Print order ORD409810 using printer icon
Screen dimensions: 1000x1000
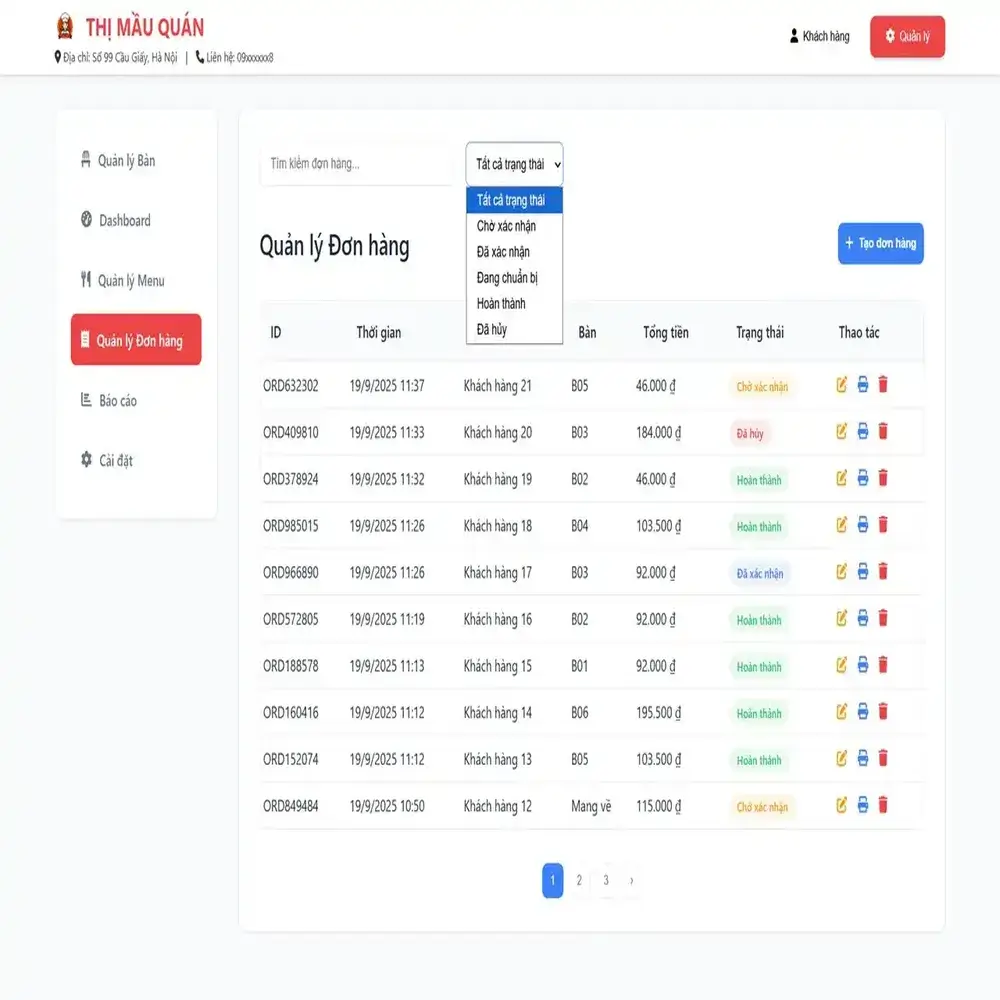click(863, 432)
